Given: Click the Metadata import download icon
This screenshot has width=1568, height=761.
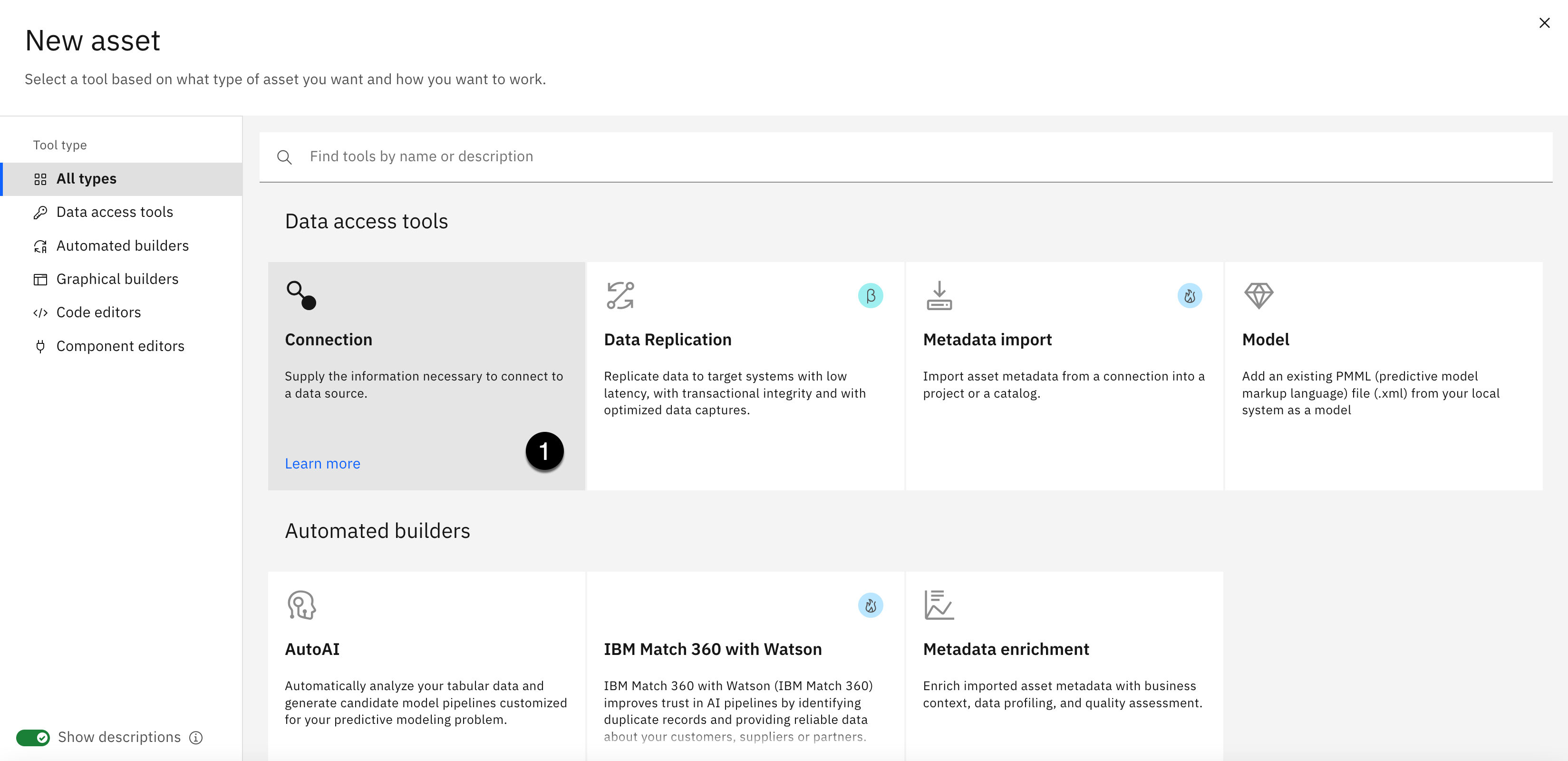Looking at the screenshot, I should (939, 295).
